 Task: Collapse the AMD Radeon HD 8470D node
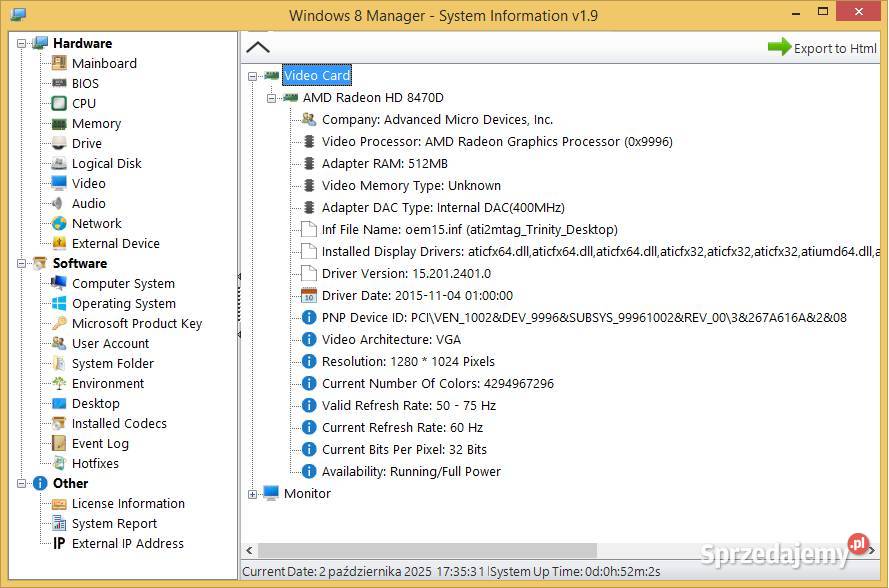(x=272, y=98)
